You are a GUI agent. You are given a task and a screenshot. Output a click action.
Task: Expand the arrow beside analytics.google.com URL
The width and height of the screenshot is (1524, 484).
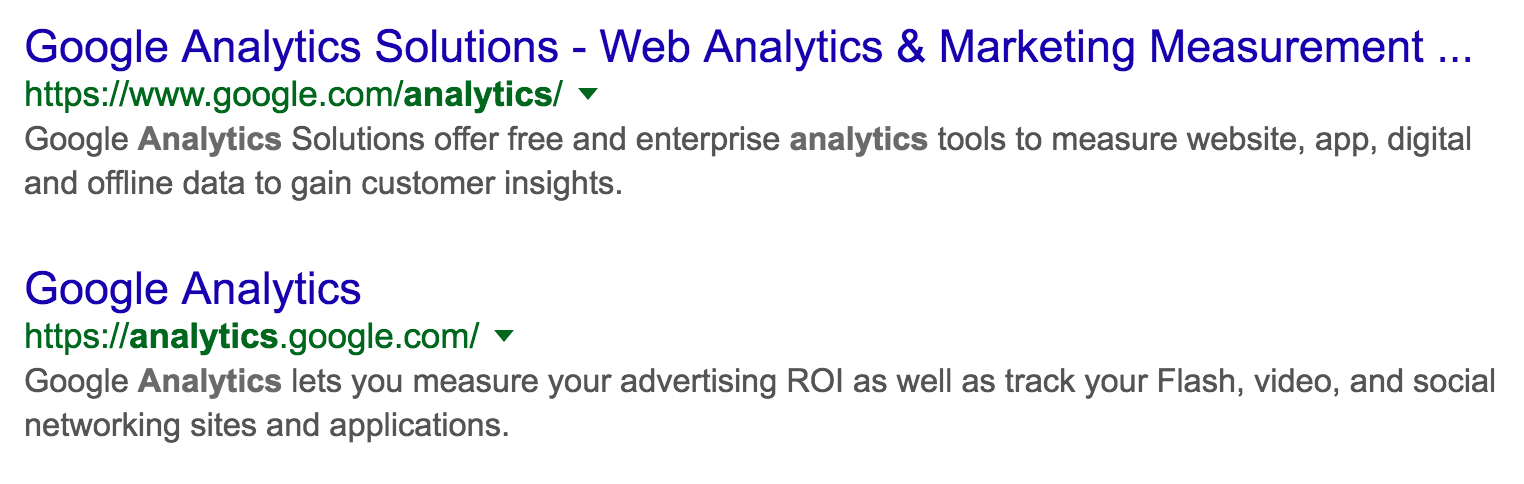(x=504, y=336)
